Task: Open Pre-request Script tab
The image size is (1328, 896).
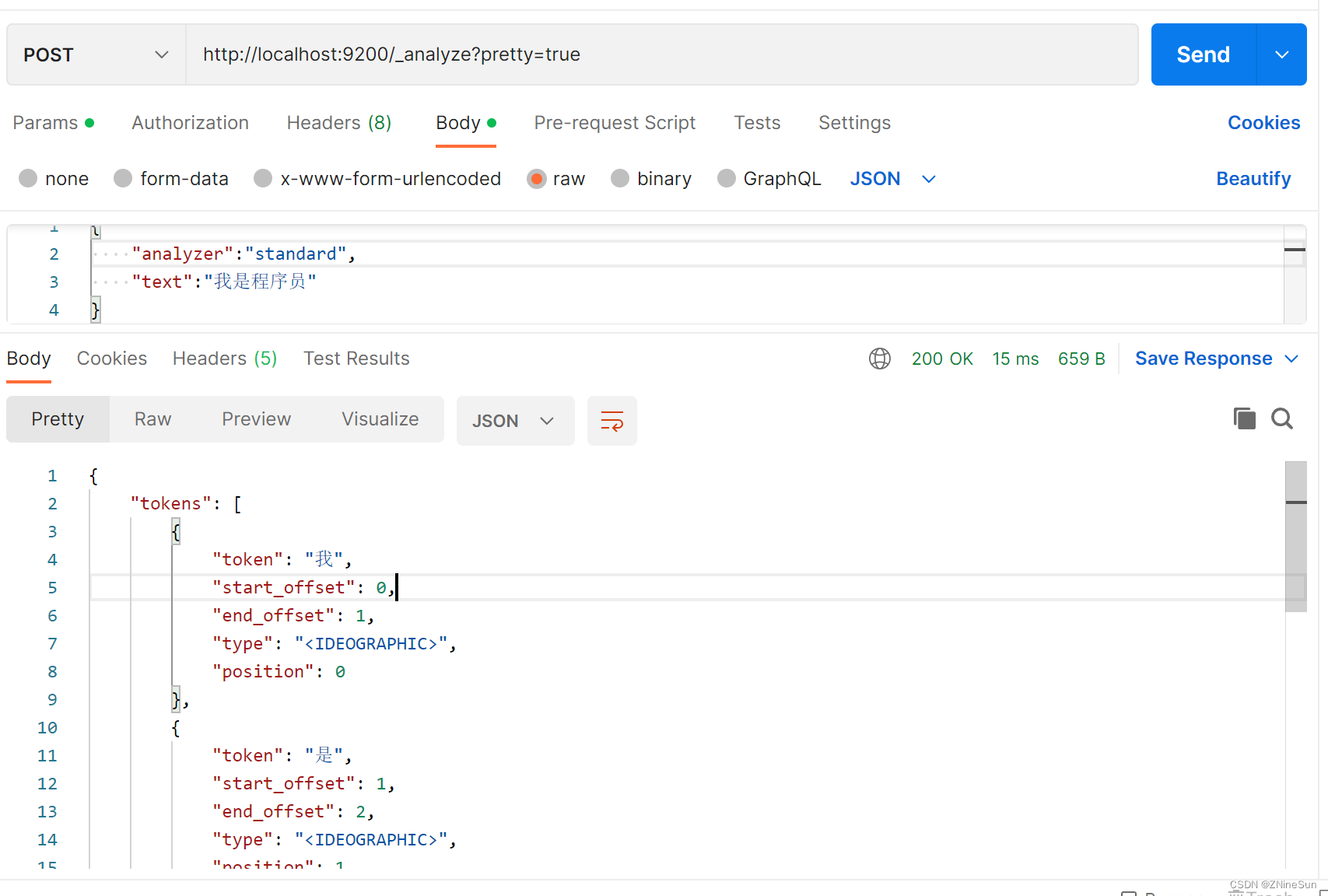Action: tap(615, 123)
